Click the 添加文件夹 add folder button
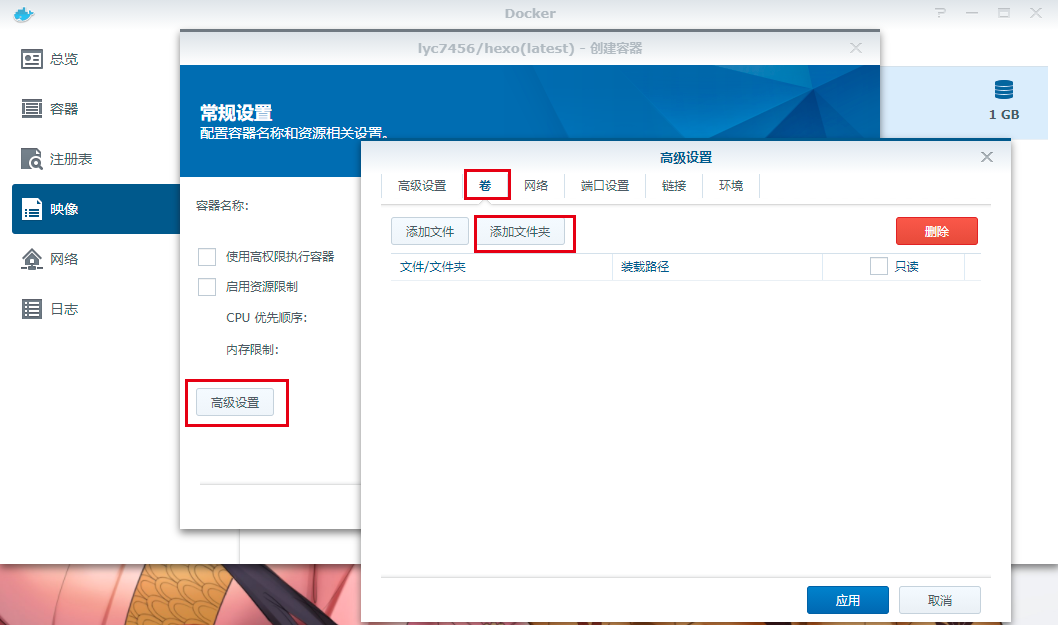The height and width of the screenshot is (625, 1058). click(x=520, y=232)
